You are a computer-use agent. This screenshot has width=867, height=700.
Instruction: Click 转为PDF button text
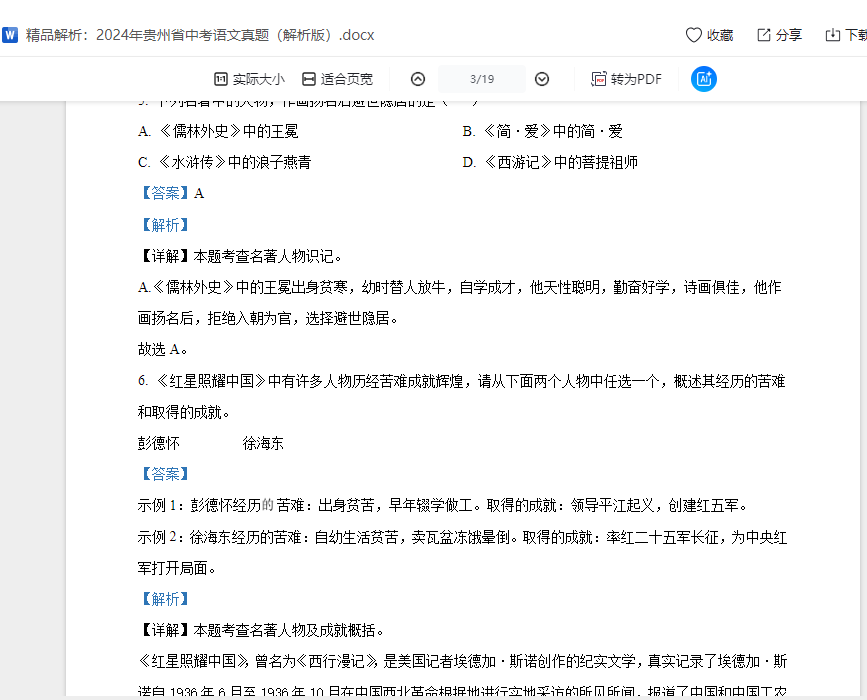(x=636, y=79)
